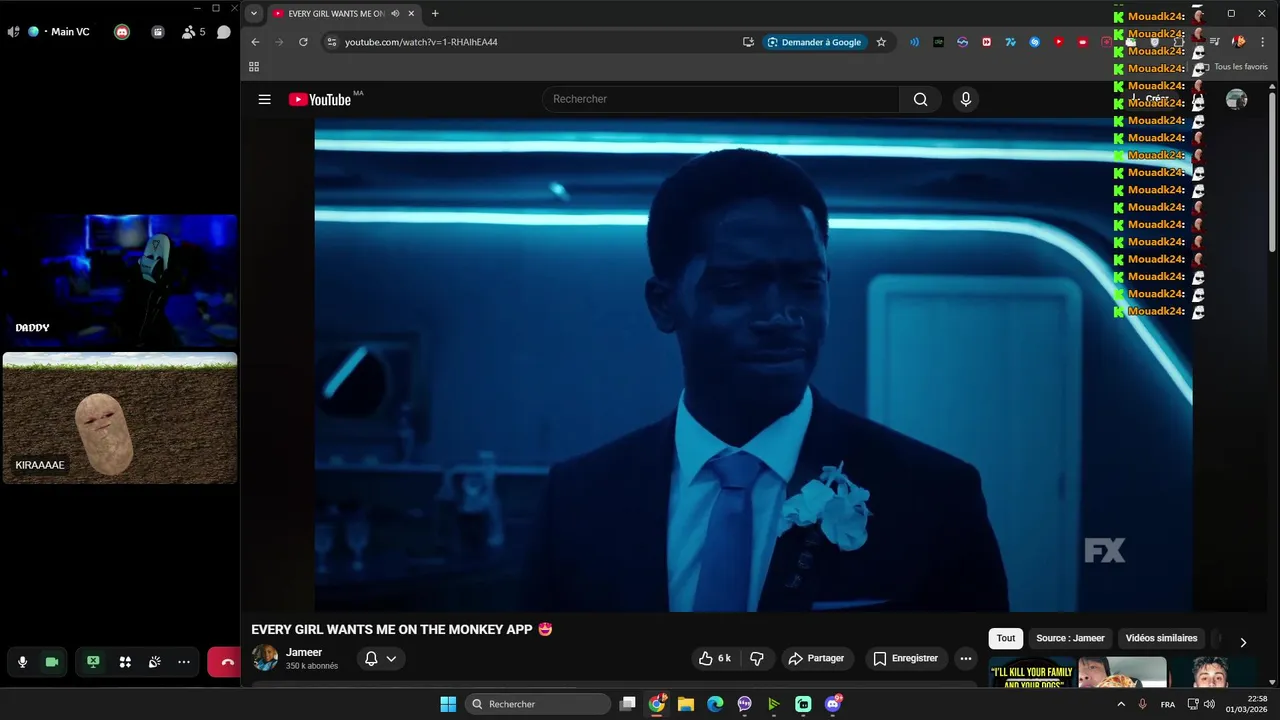
Task: Click the 7TV extension icon
Action: tap(1010, 42)
